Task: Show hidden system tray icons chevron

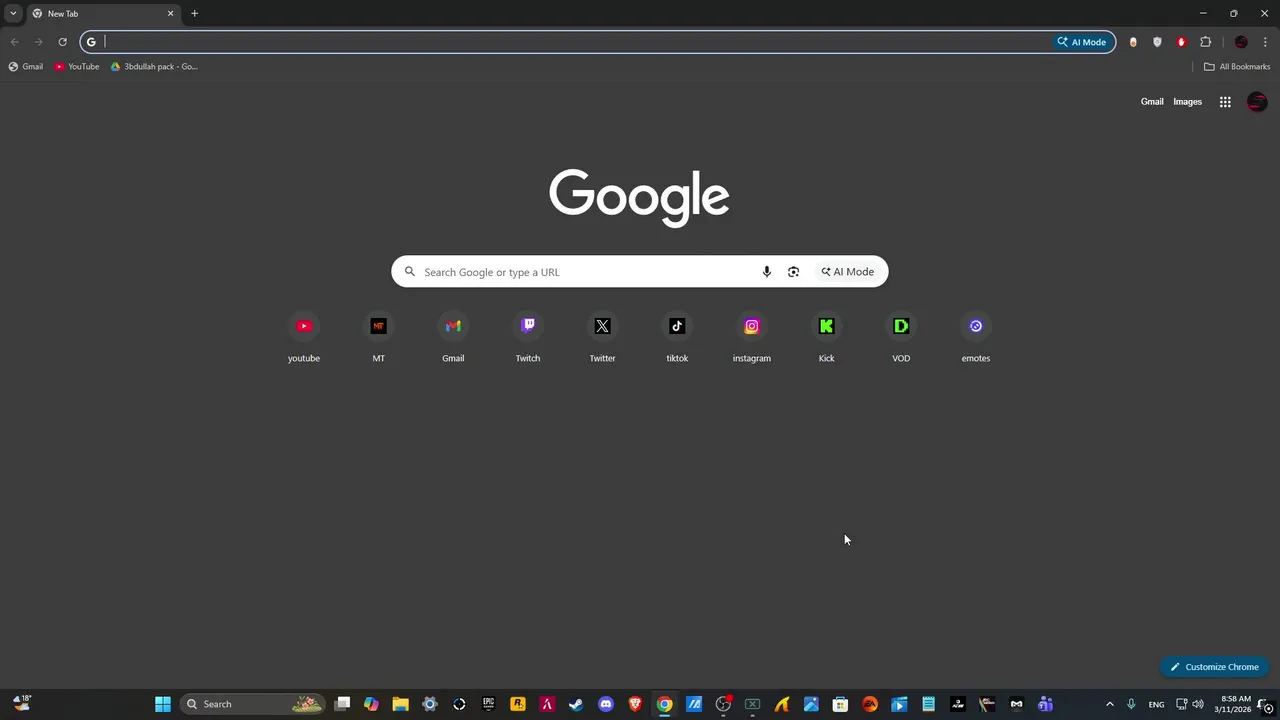Action: (1109, 704)
